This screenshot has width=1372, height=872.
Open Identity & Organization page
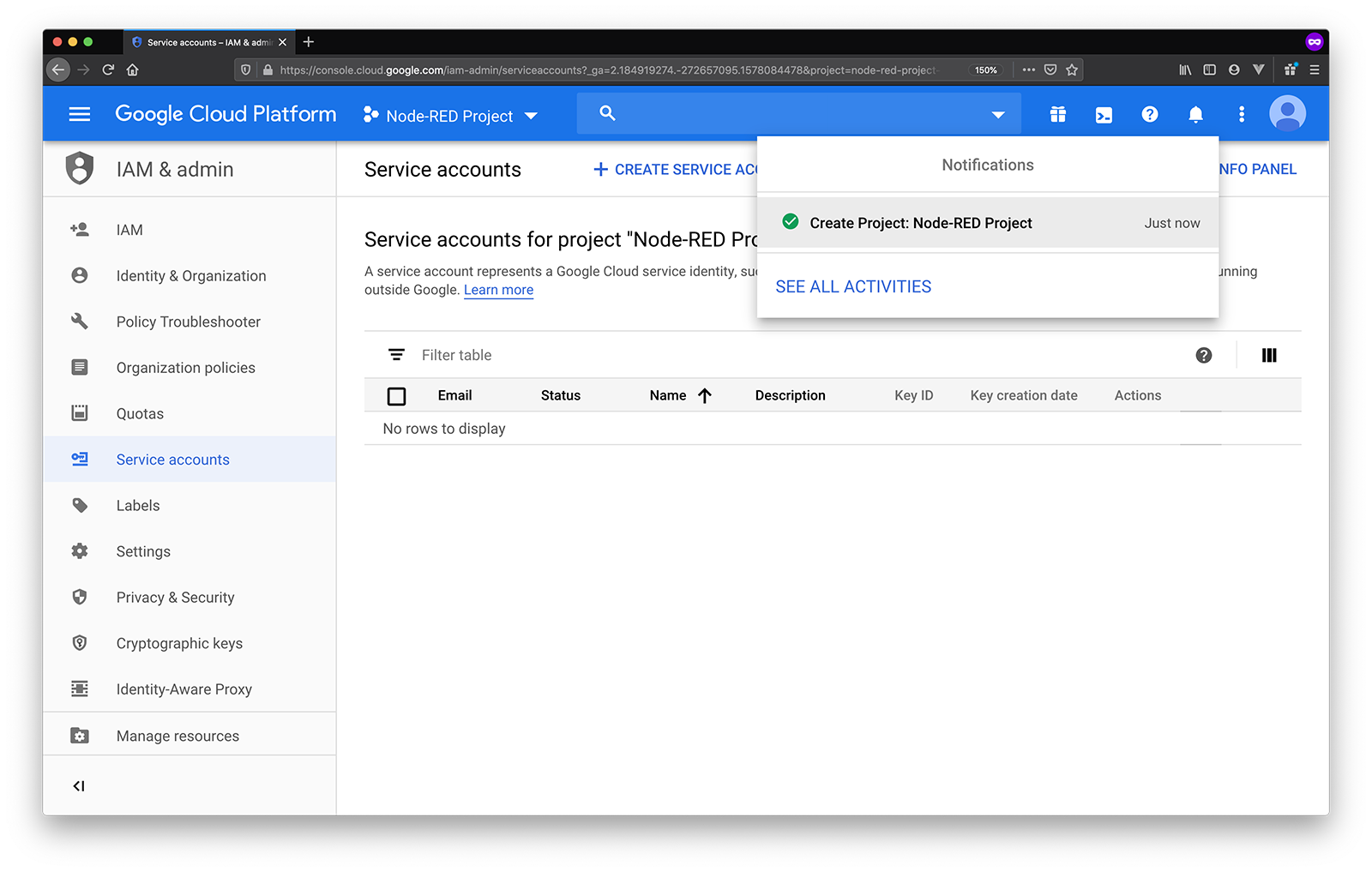click(190, 276)
